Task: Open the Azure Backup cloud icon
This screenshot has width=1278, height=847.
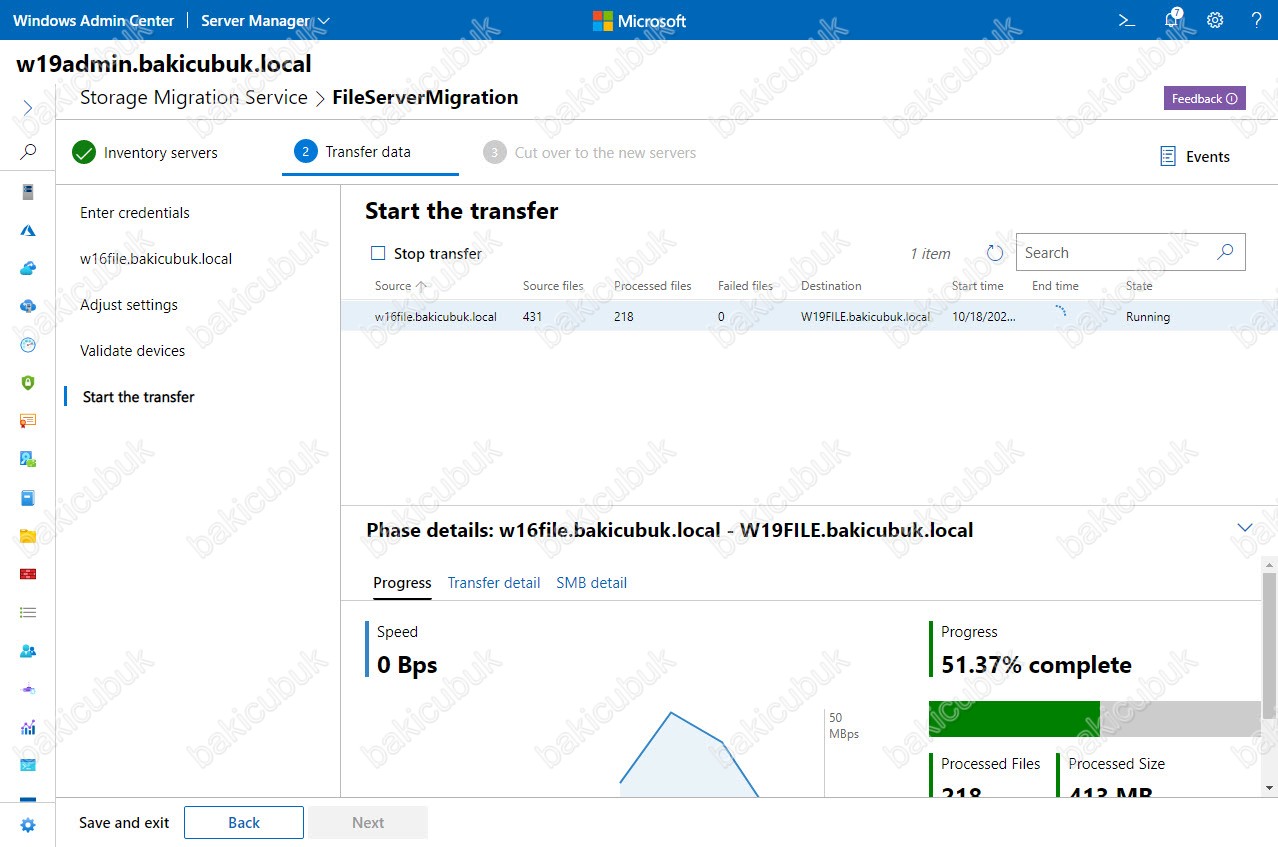Action: click(28, 268)
